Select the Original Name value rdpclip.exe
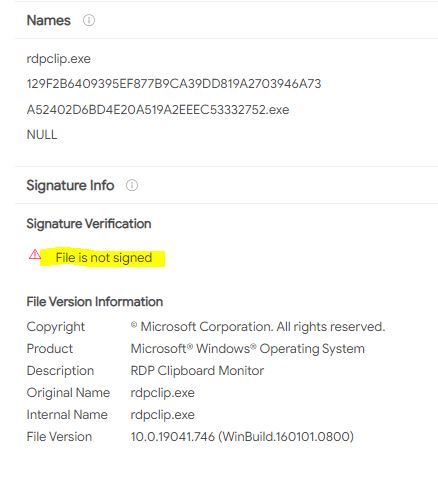The height and width of the screenshot is (481, 438). point(163,393)
